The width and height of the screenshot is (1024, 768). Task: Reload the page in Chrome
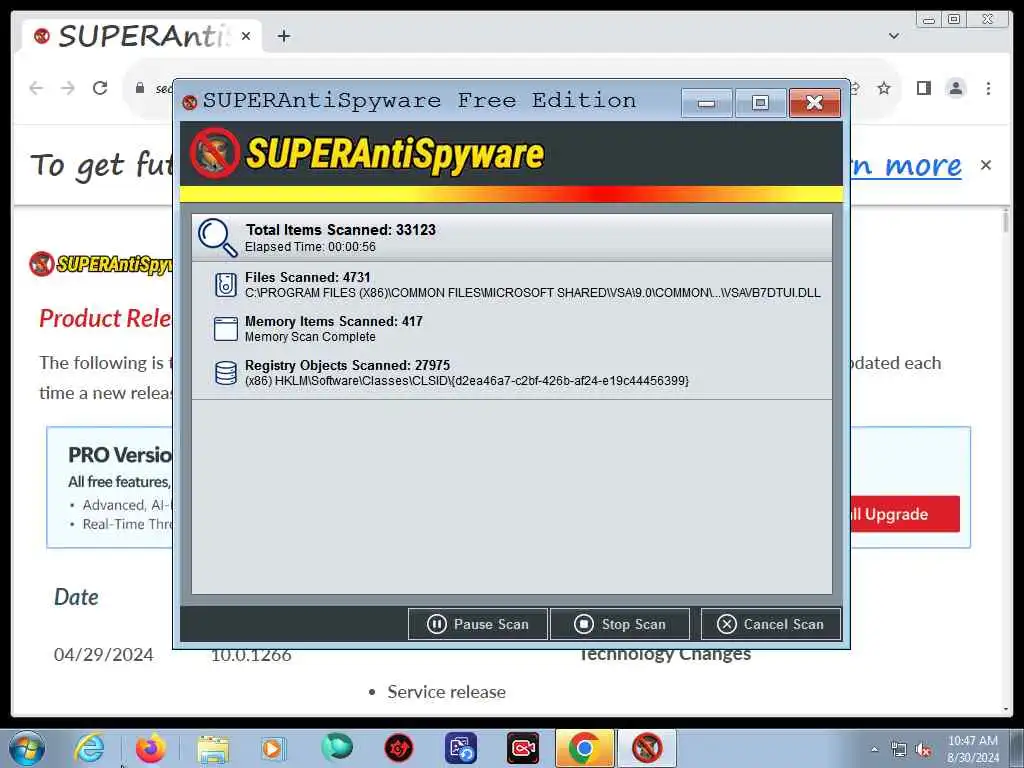[x=100, y=88]
